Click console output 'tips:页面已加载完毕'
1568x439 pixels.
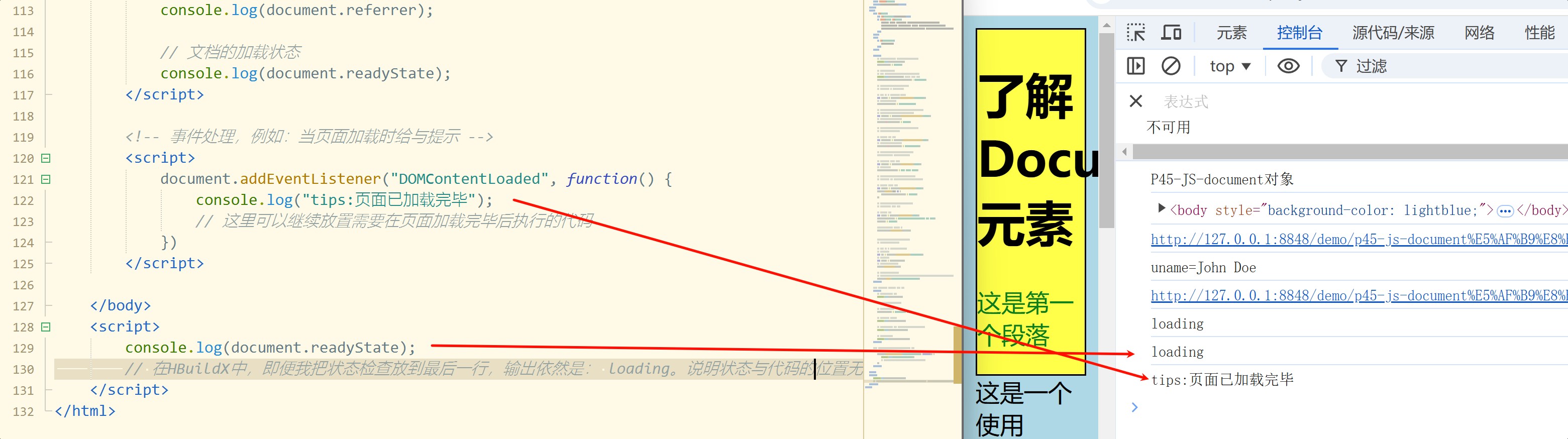click(x=1222, y=379)
